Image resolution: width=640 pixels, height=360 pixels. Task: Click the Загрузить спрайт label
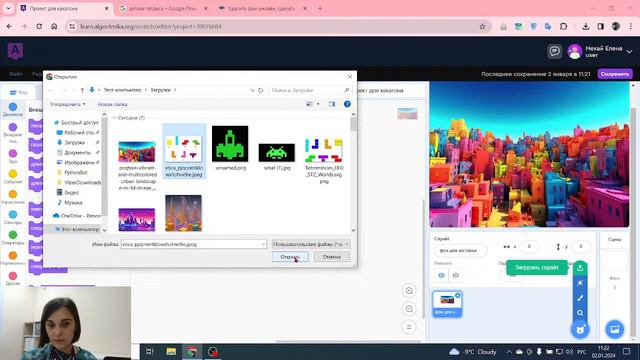click(x=537, y=268)
